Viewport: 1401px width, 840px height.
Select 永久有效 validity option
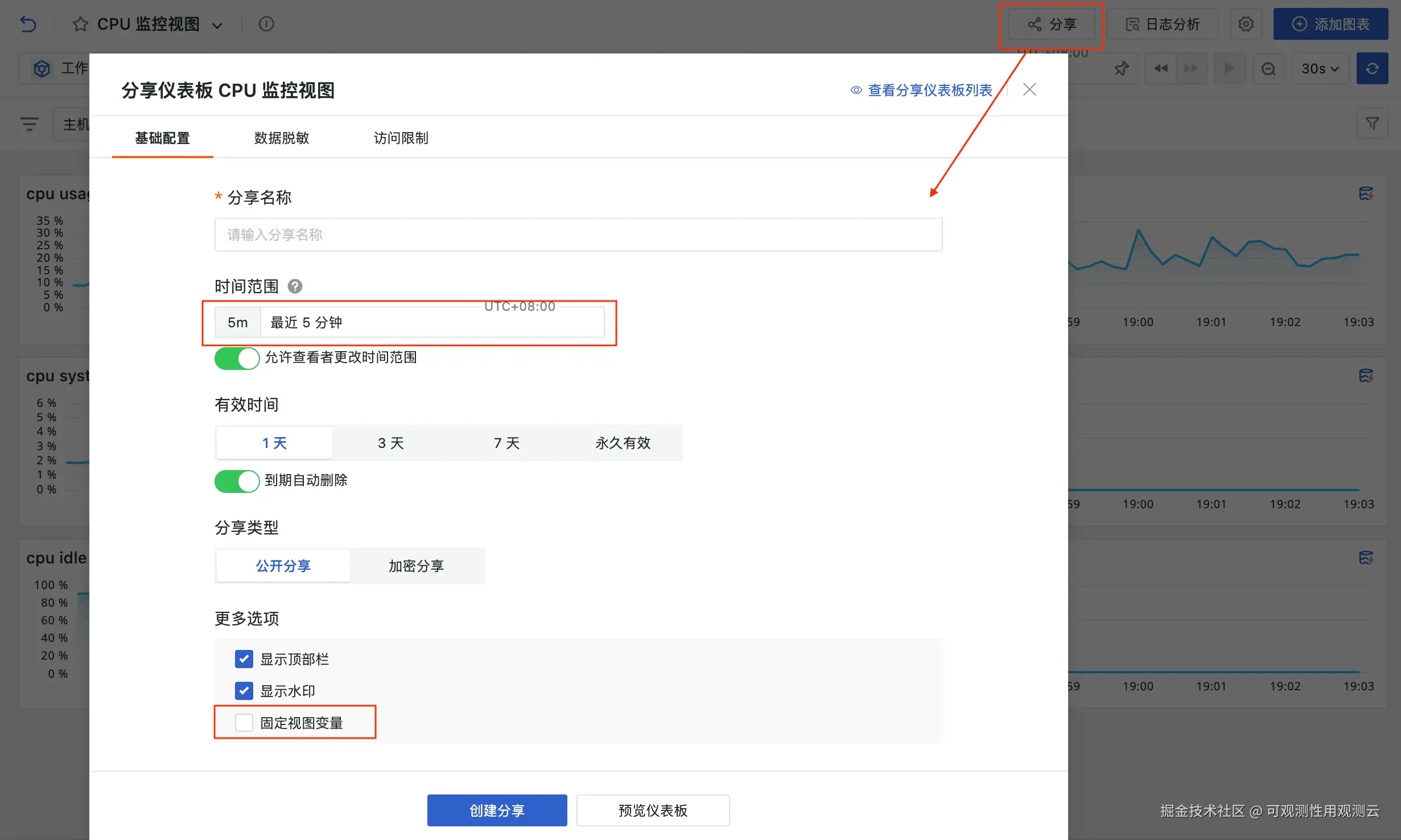623,443
